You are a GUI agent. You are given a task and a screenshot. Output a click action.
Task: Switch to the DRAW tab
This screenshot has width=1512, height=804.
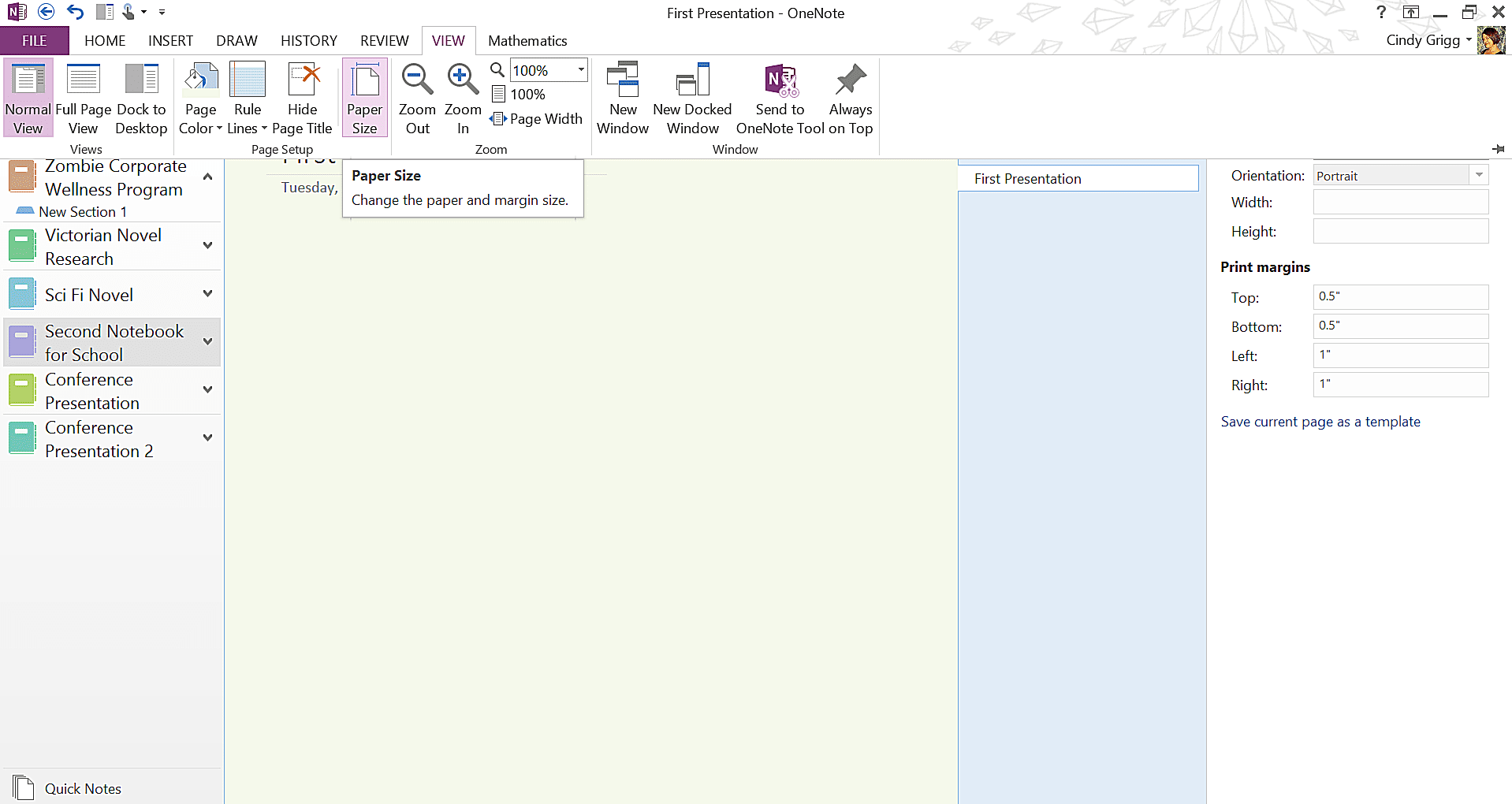click(236, 41)
